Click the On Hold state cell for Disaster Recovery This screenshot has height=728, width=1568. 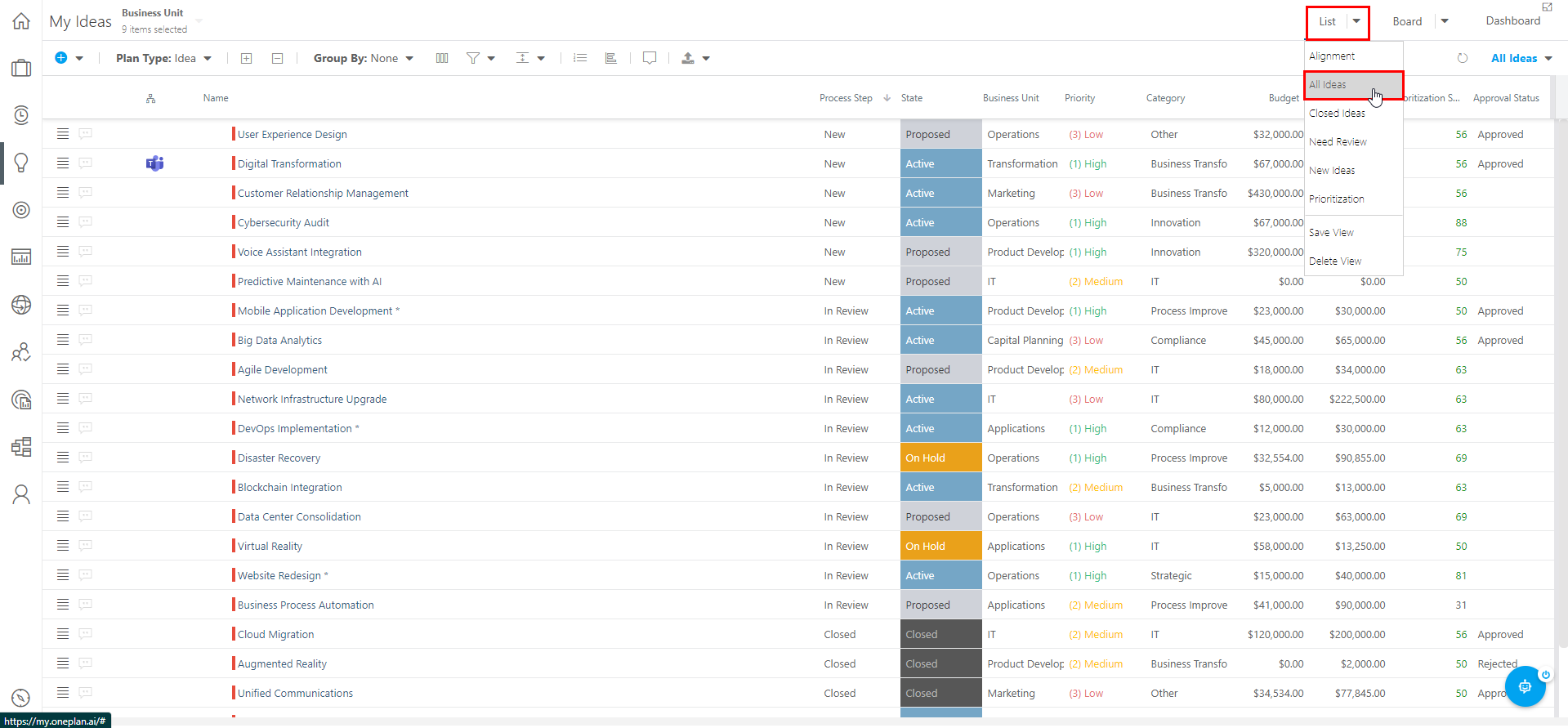[x=940, y=458]
